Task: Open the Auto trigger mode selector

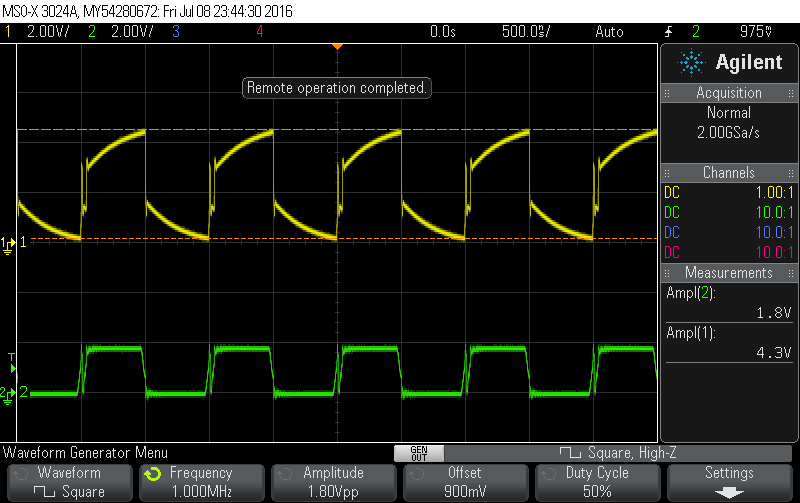Action: click(x=608, y=32)
